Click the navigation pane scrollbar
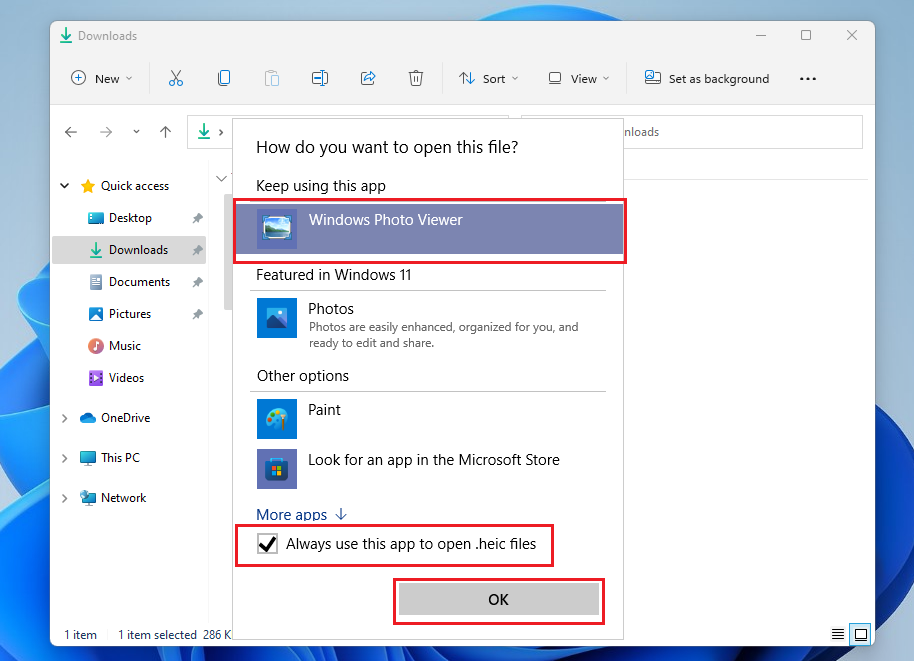 227,252
